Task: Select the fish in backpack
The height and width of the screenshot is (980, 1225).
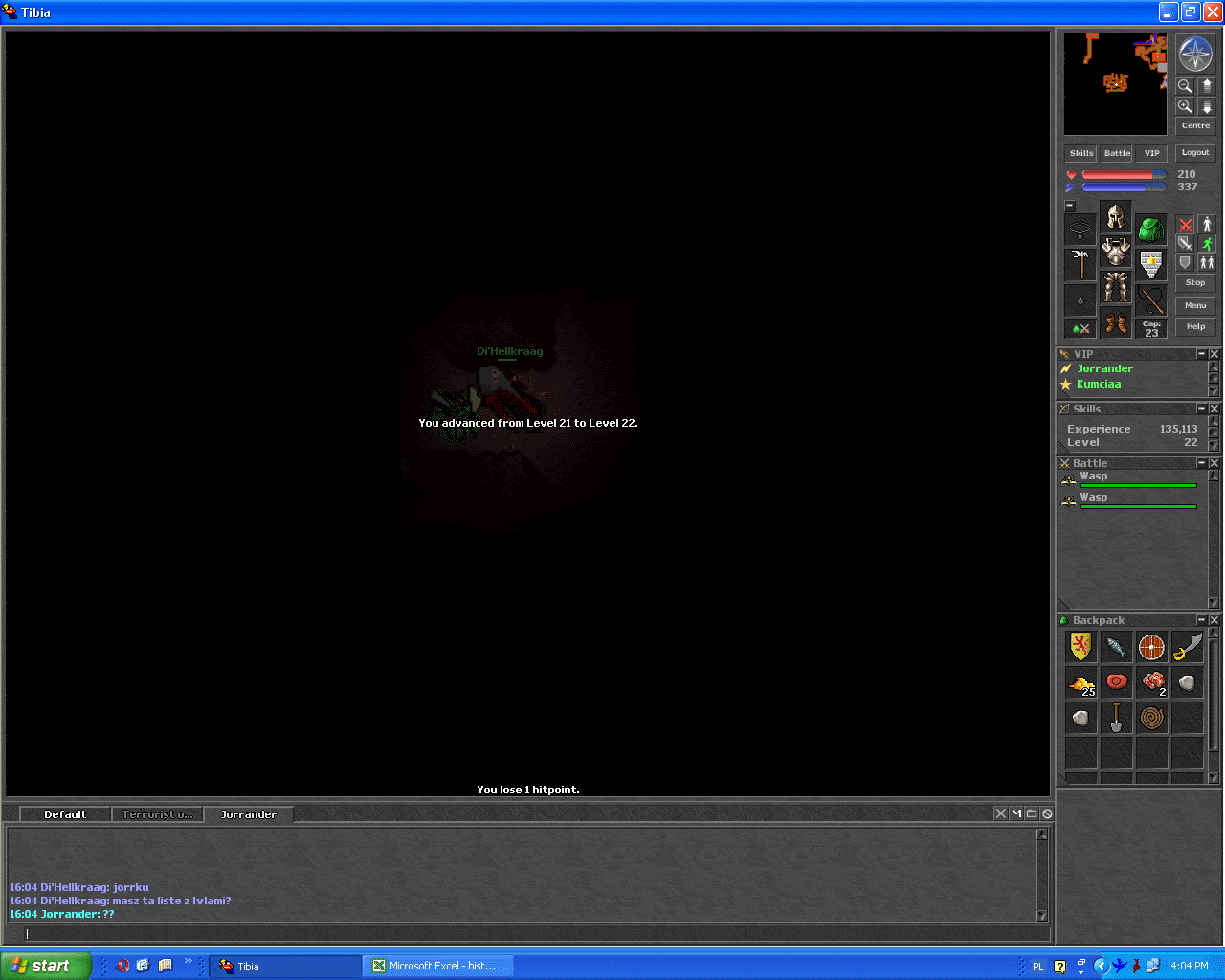Action: (x=1116, y=647)
